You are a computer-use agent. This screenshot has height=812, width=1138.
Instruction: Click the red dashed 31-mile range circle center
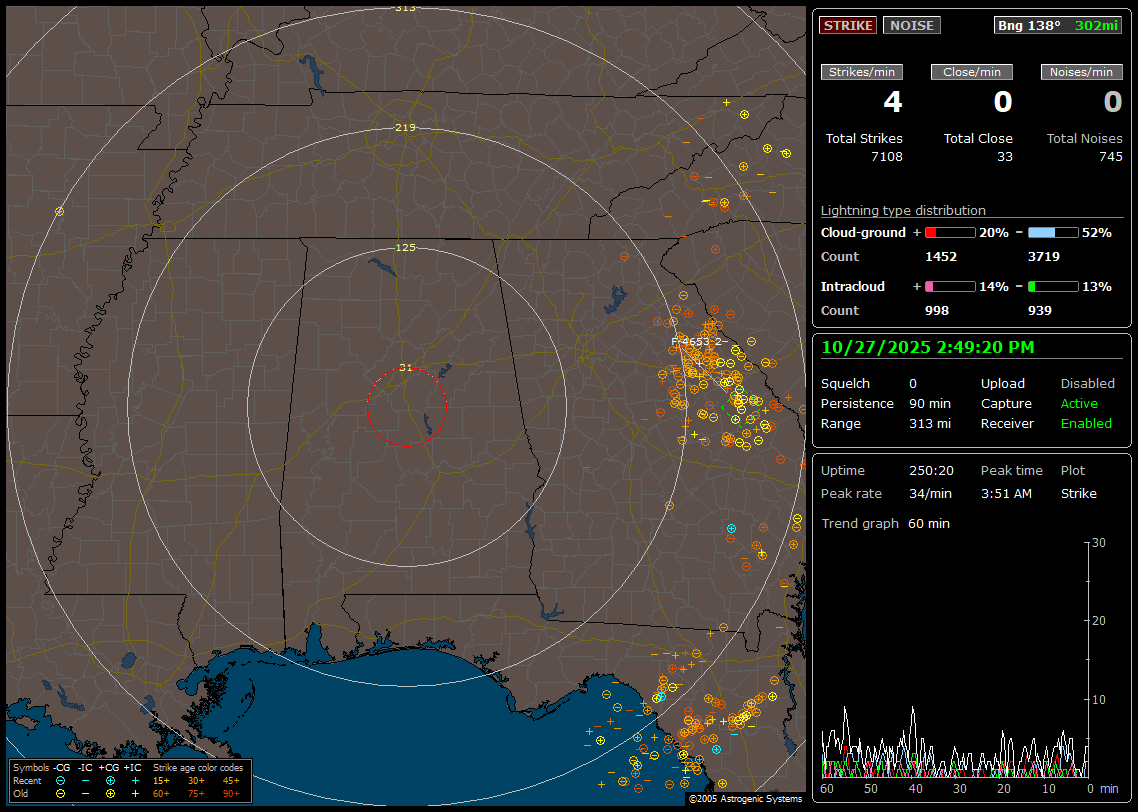pyautogui.click(x=406, y=406)
